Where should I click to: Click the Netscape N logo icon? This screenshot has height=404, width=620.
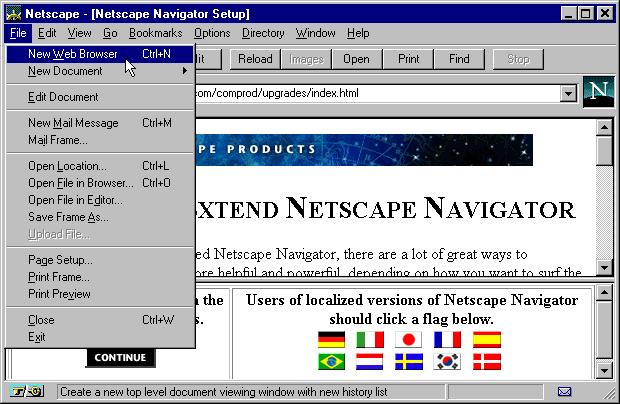click(x=599, y=92)
